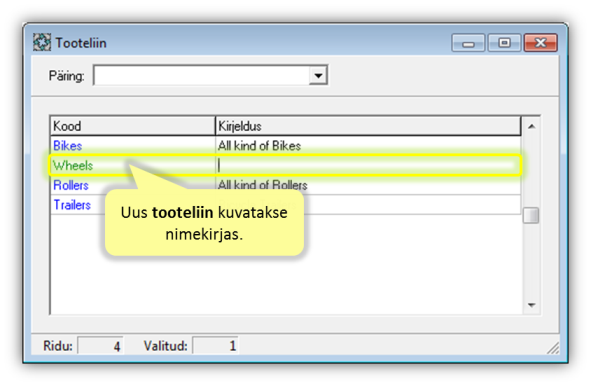Click the window resize grip corner
Viewport: 591px width, 386px height.
click(x=553, y=348)
